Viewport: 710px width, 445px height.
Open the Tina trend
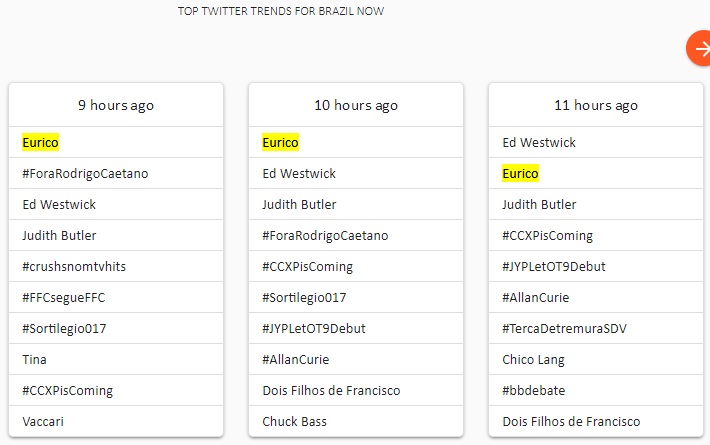click(34, 360)
